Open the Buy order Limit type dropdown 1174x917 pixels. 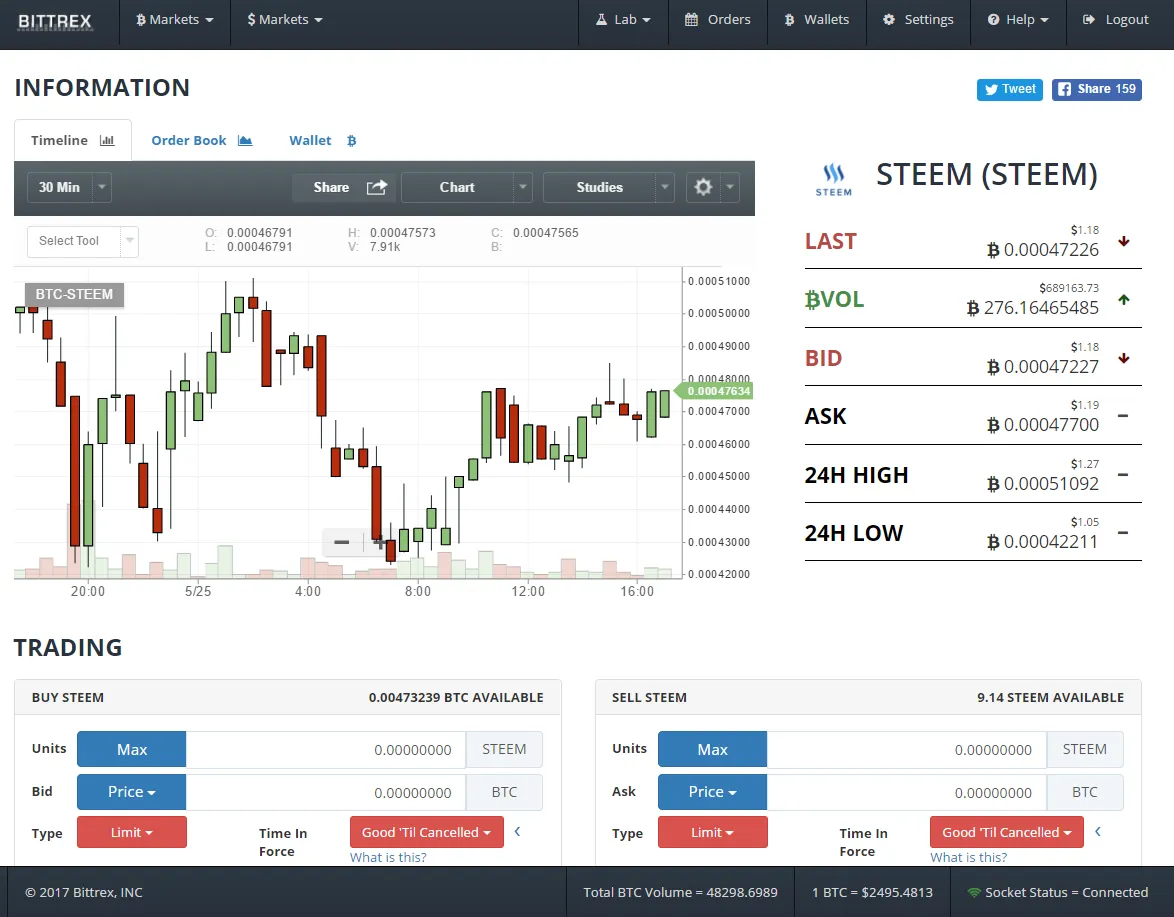coord(132,832)
